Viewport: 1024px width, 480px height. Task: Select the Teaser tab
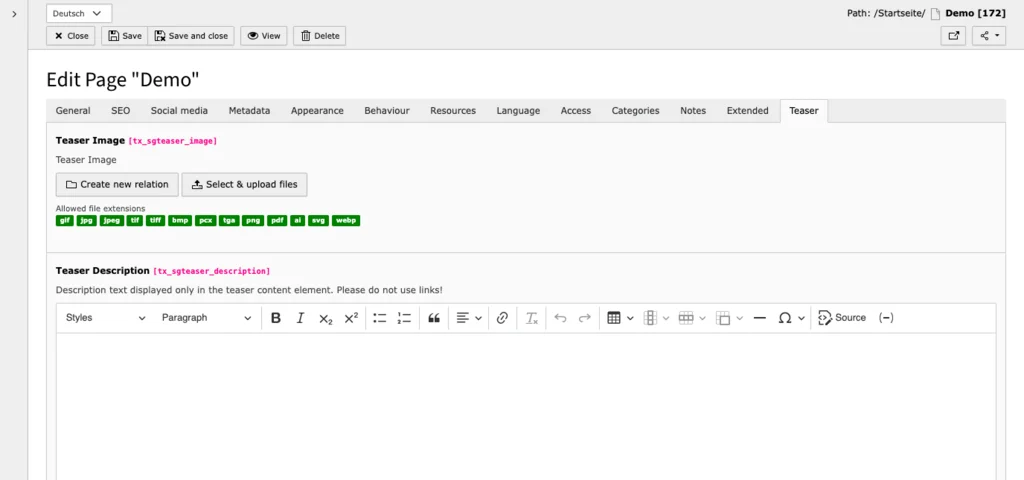tap(804, 111)
